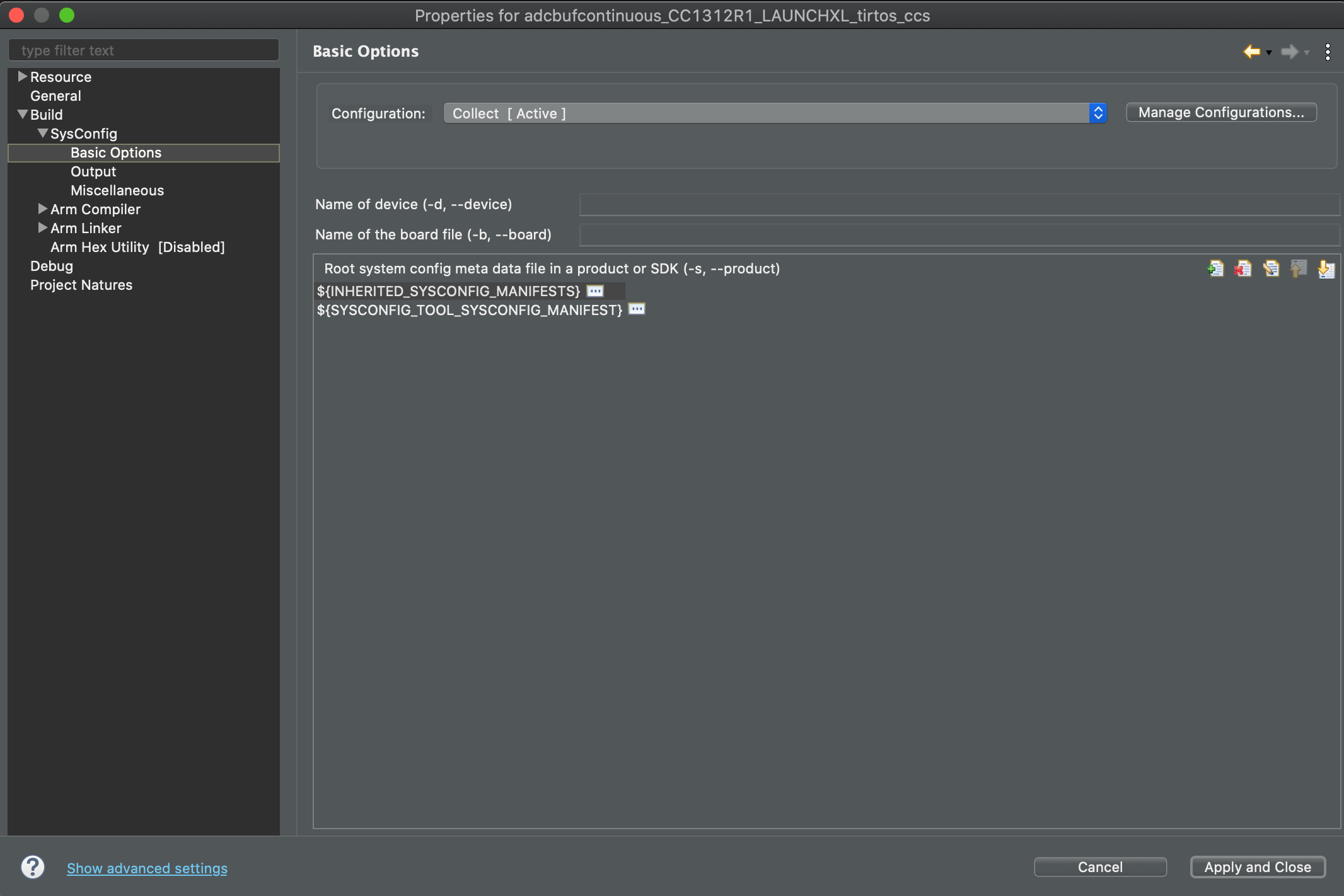Click the Move Down entry icon
The width and height of the screenshot is (1344, 896).
click(x=1326, y=269)
